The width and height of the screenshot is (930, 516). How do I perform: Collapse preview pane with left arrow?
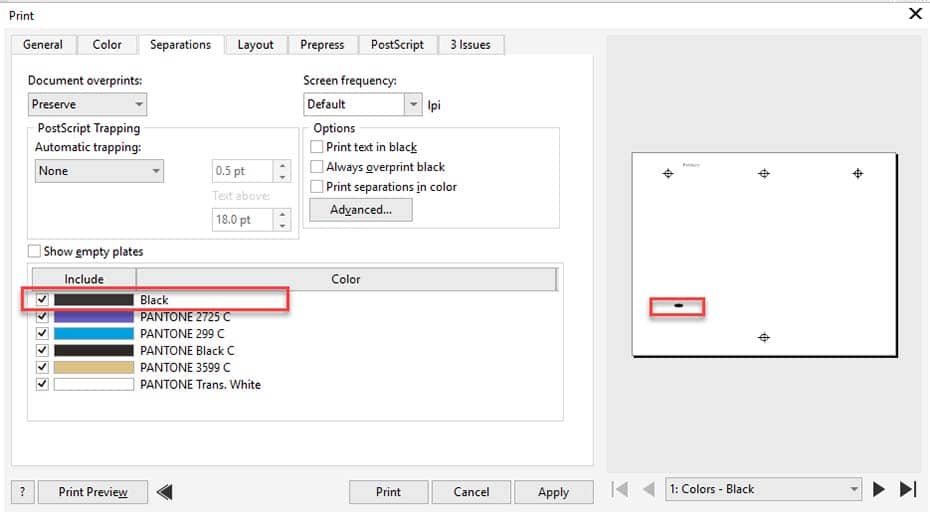click(165, 492)
